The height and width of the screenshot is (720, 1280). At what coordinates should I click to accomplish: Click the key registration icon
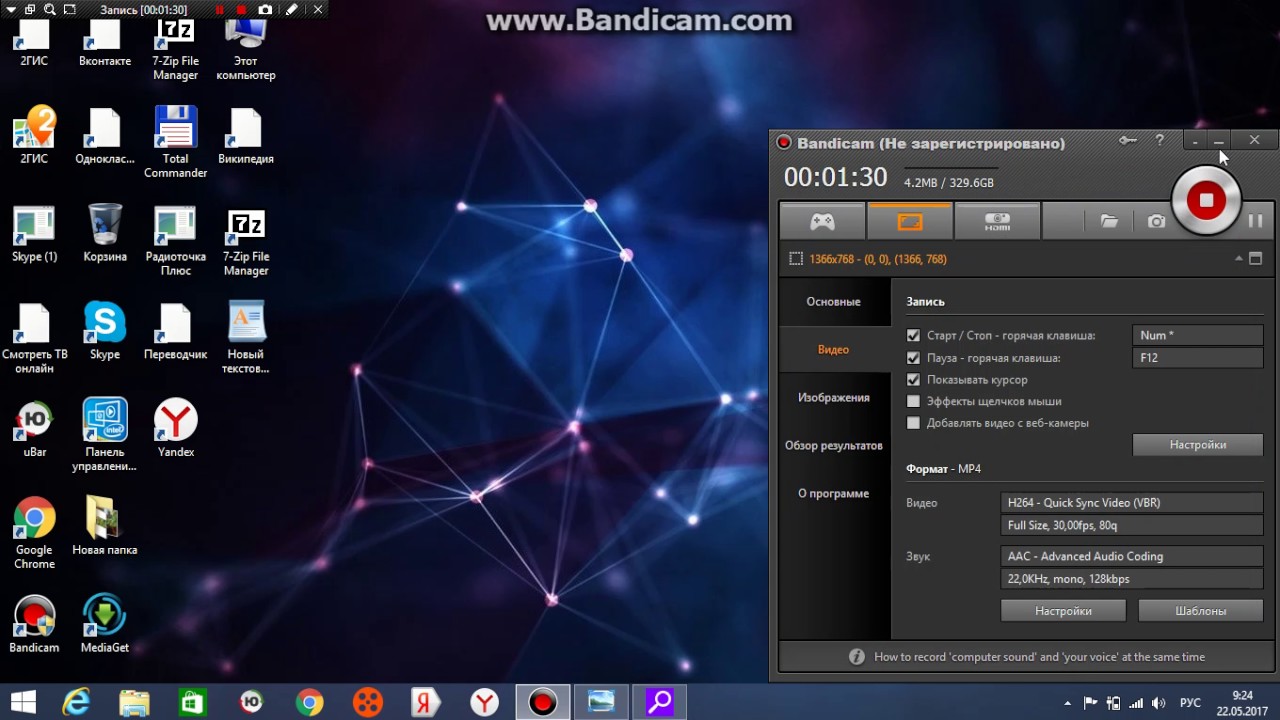[x=1128, y=141]
